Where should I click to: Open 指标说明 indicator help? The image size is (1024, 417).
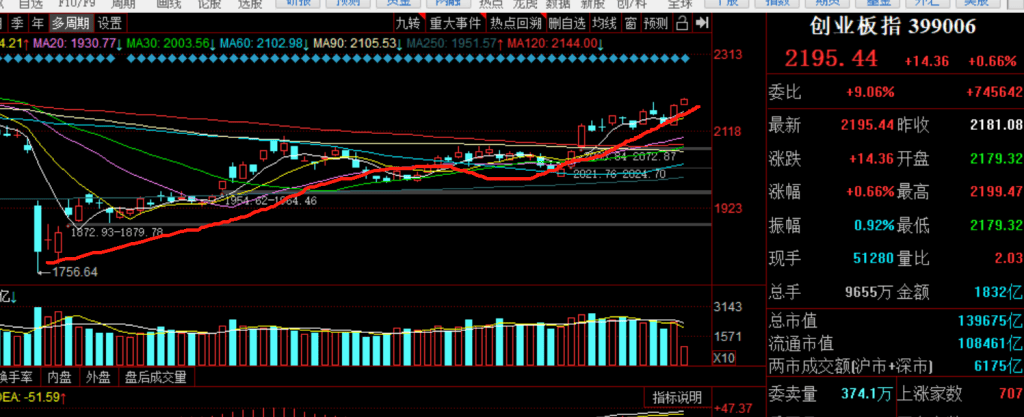pyautogui.click(x=677, y=397)
